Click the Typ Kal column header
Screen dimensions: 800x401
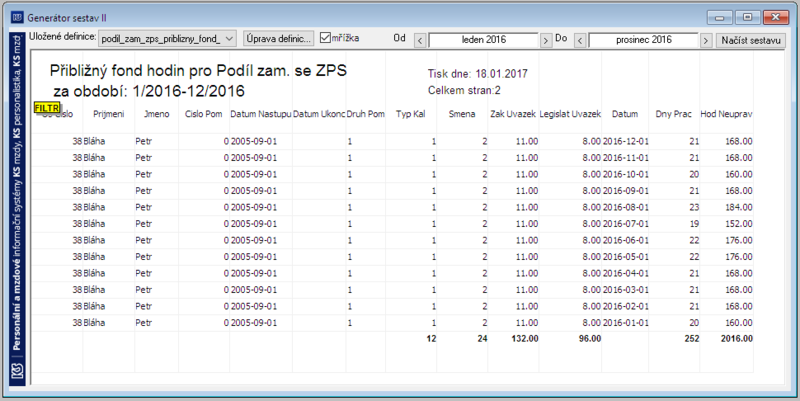[x=411, y=114]
